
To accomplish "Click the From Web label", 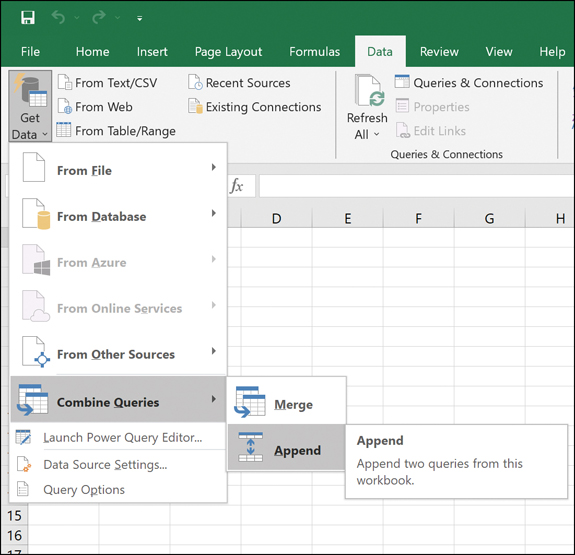I will pyautogui.click(x=104, y=107).
